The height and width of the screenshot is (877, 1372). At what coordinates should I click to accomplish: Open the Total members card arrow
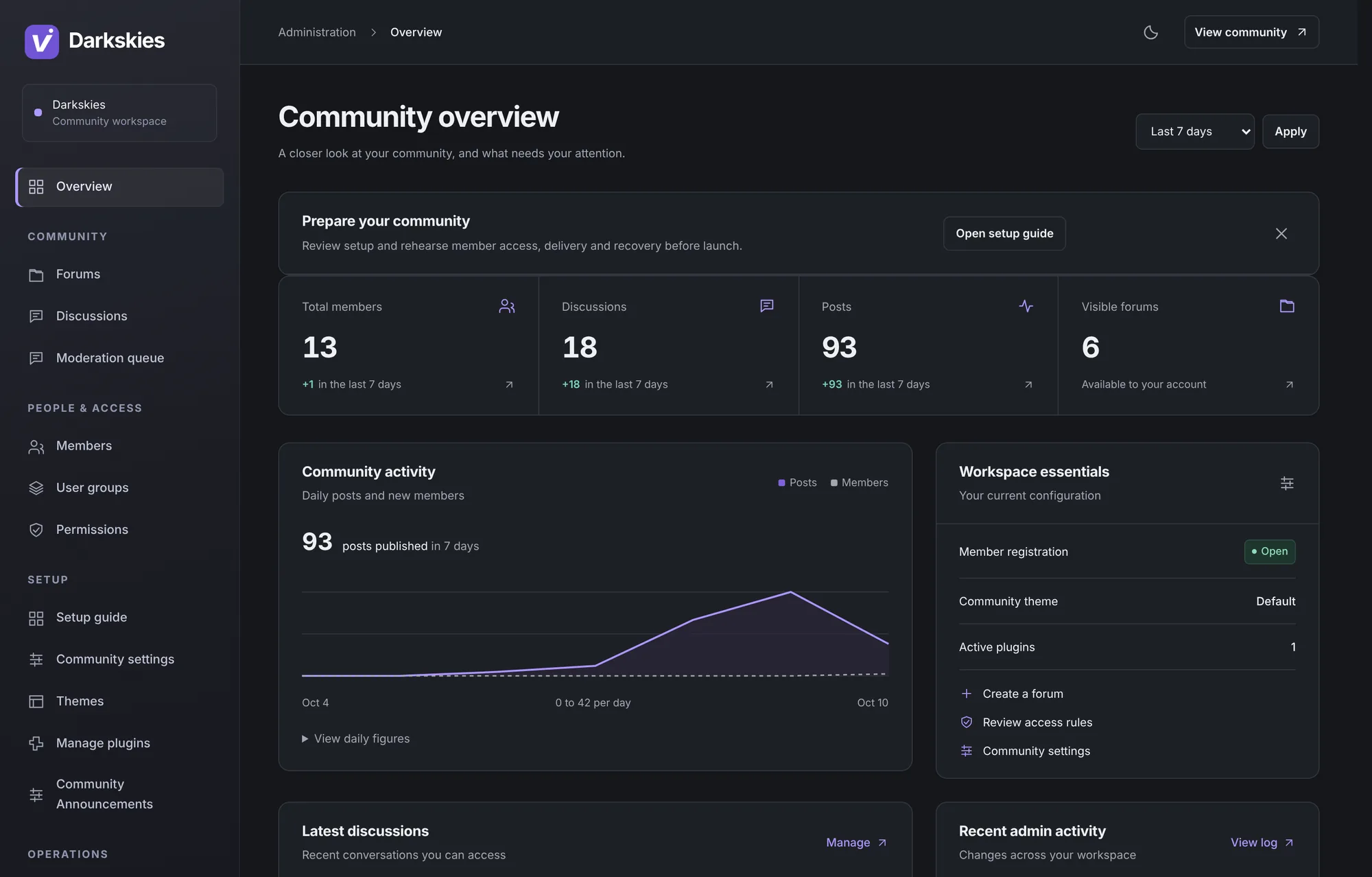click(509, 384)
